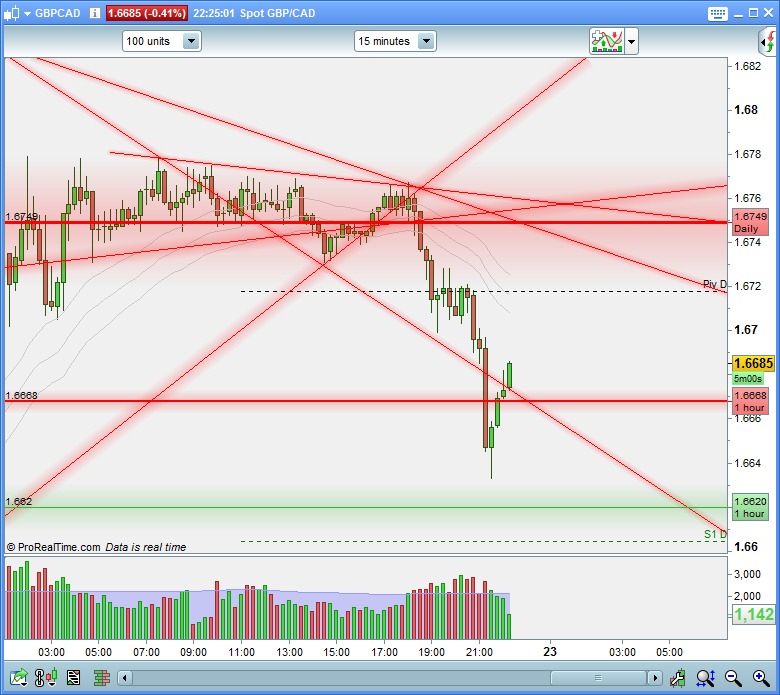The width and height of the screenshot is (780, 695).
Task: Open the candlestick chart menu icon
Action: (11, 13)
